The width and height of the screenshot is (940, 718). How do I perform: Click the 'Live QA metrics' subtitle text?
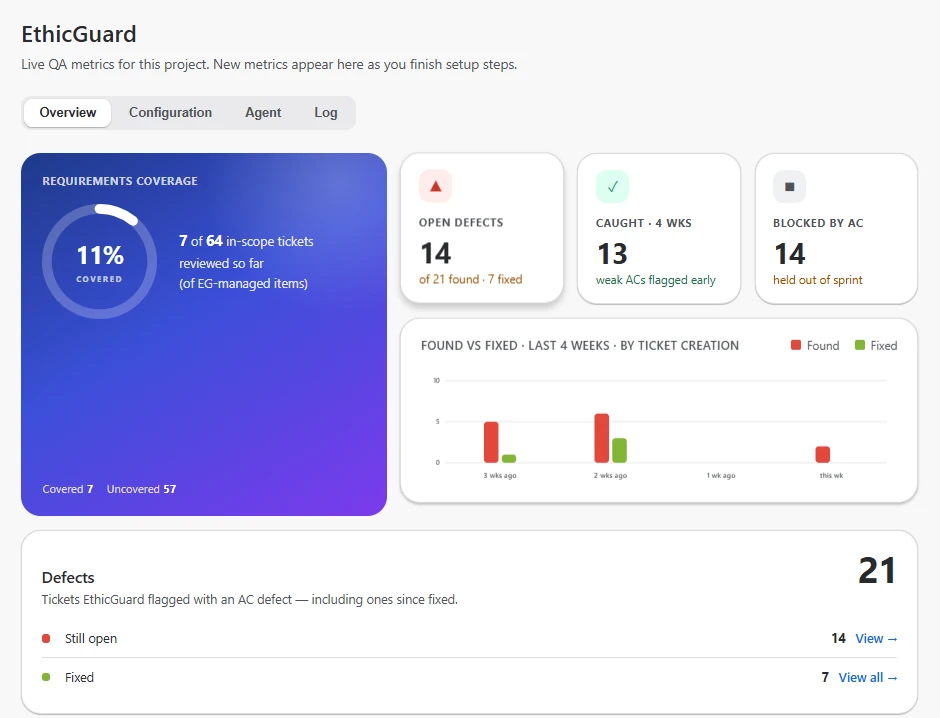coord(269,64)
